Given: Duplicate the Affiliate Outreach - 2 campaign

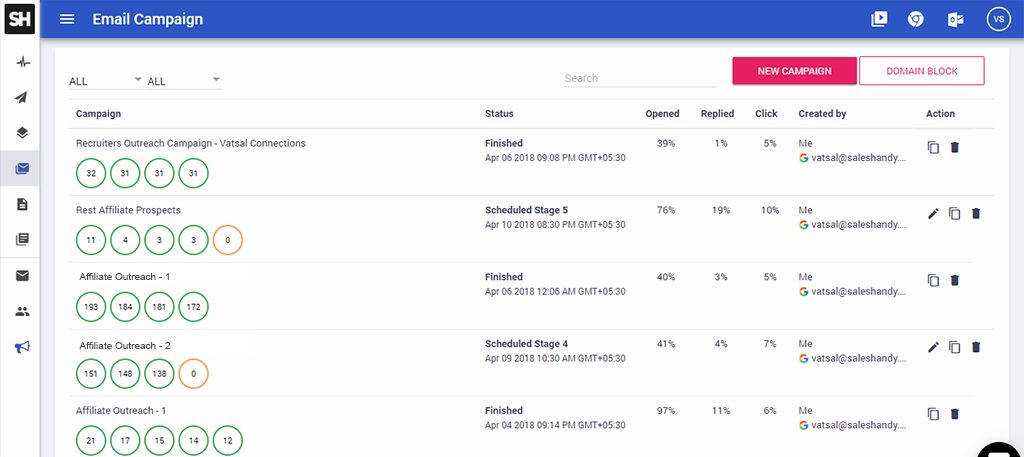Looking at the screenshot, I should point(955,347).
